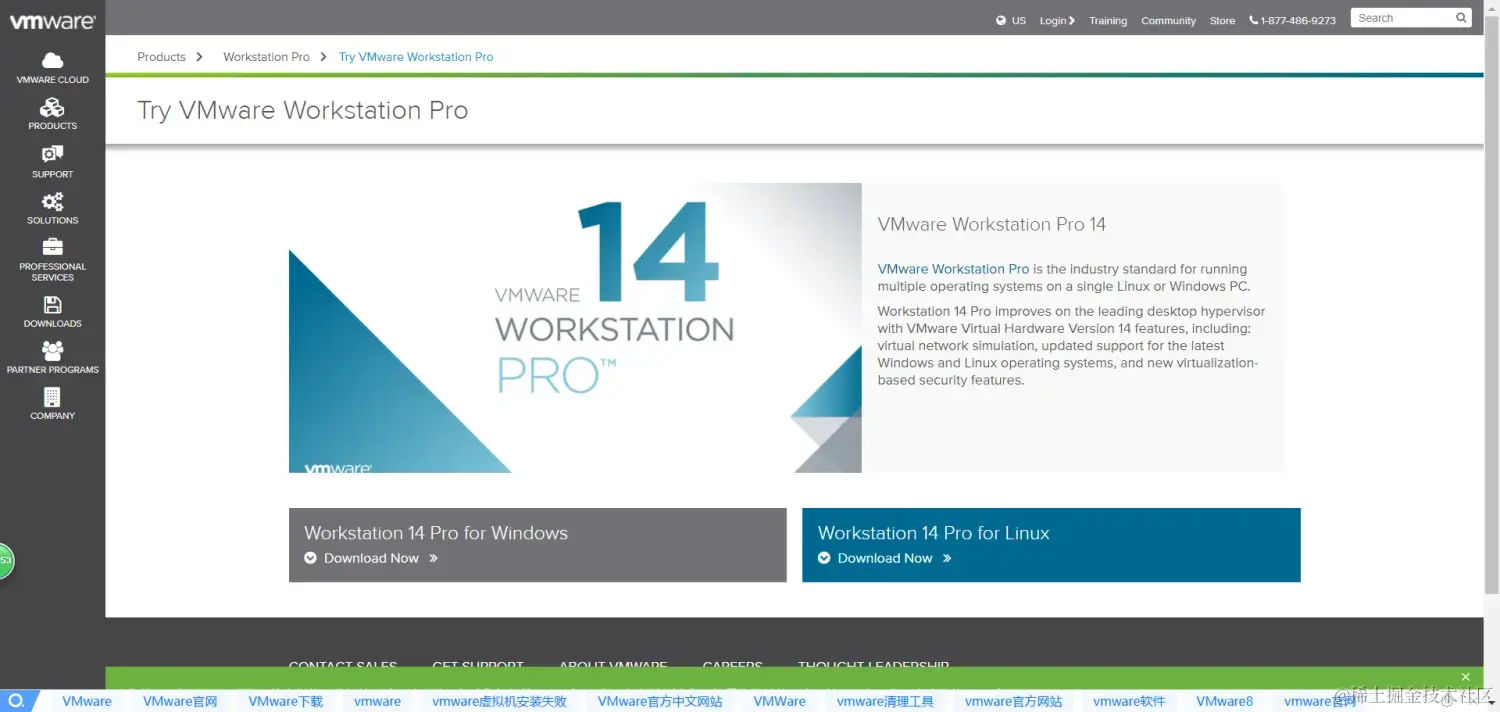Open the Professional Services briefcase icon
The width and height of the screenshot is (1500, 712).
click(52, 247)
